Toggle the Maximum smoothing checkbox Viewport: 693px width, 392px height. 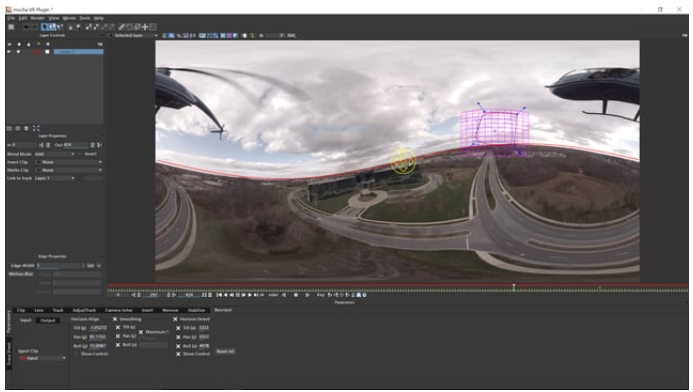coord(141,332)
